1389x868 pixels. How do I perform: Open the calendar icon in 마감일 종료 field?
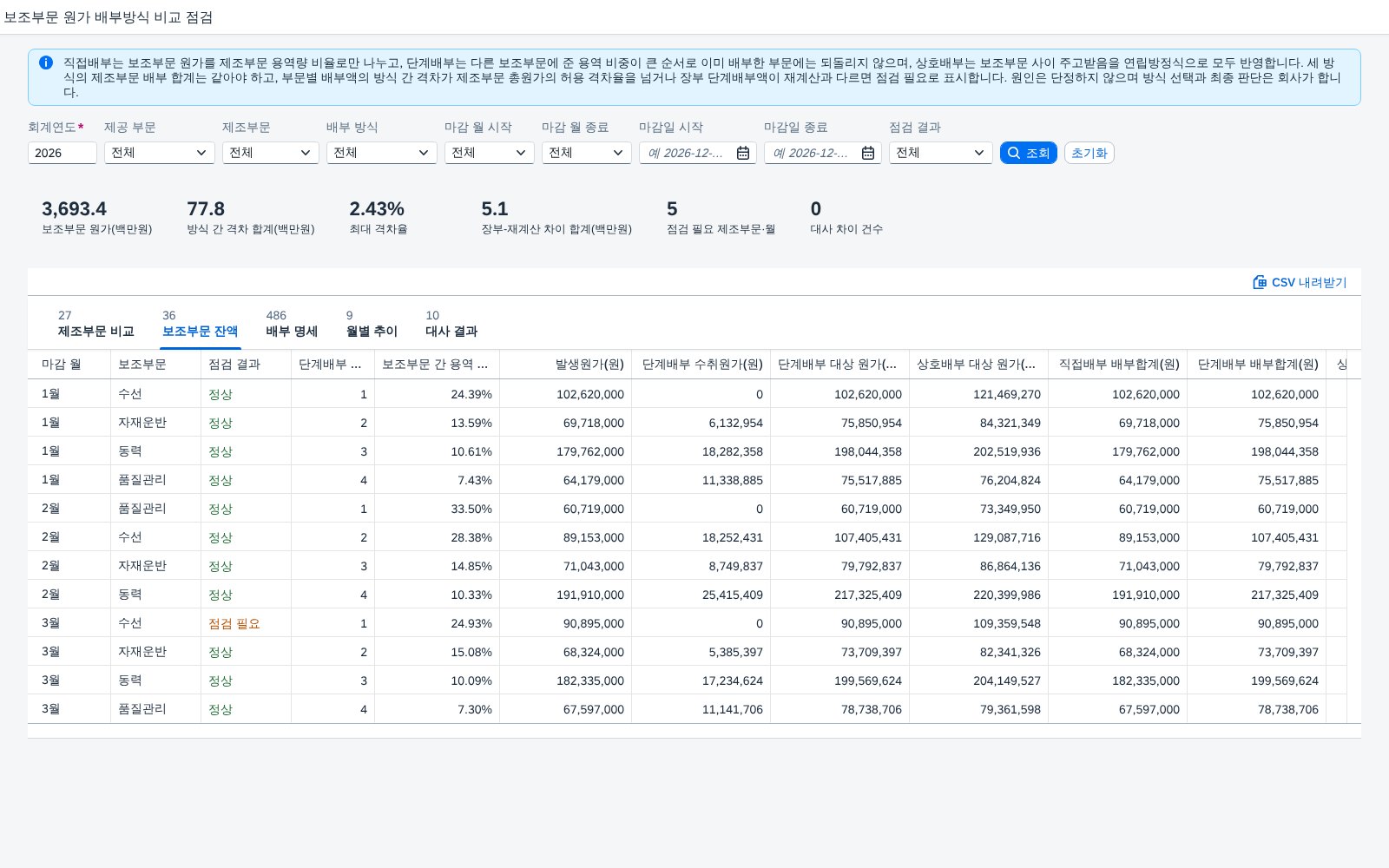868,153
